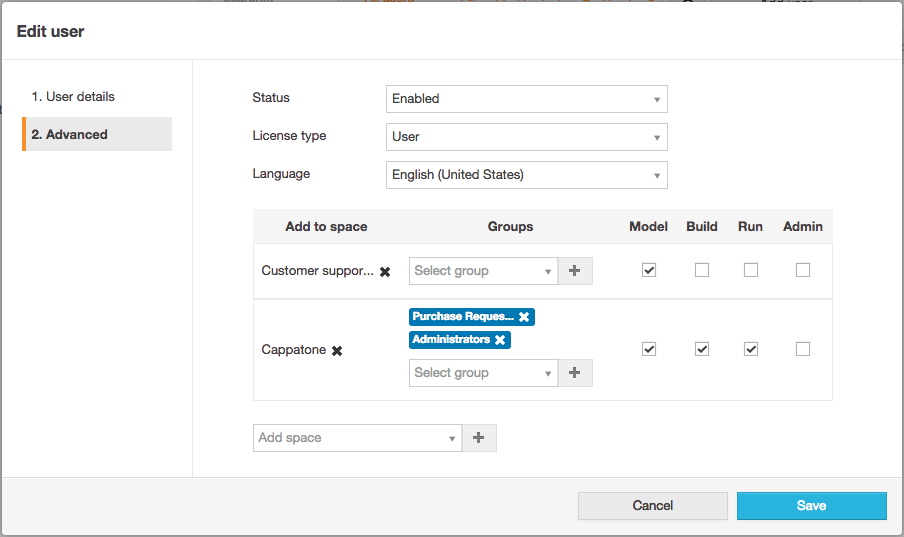
Task: Remove the Cappatone space
Action: click(337, 351)
